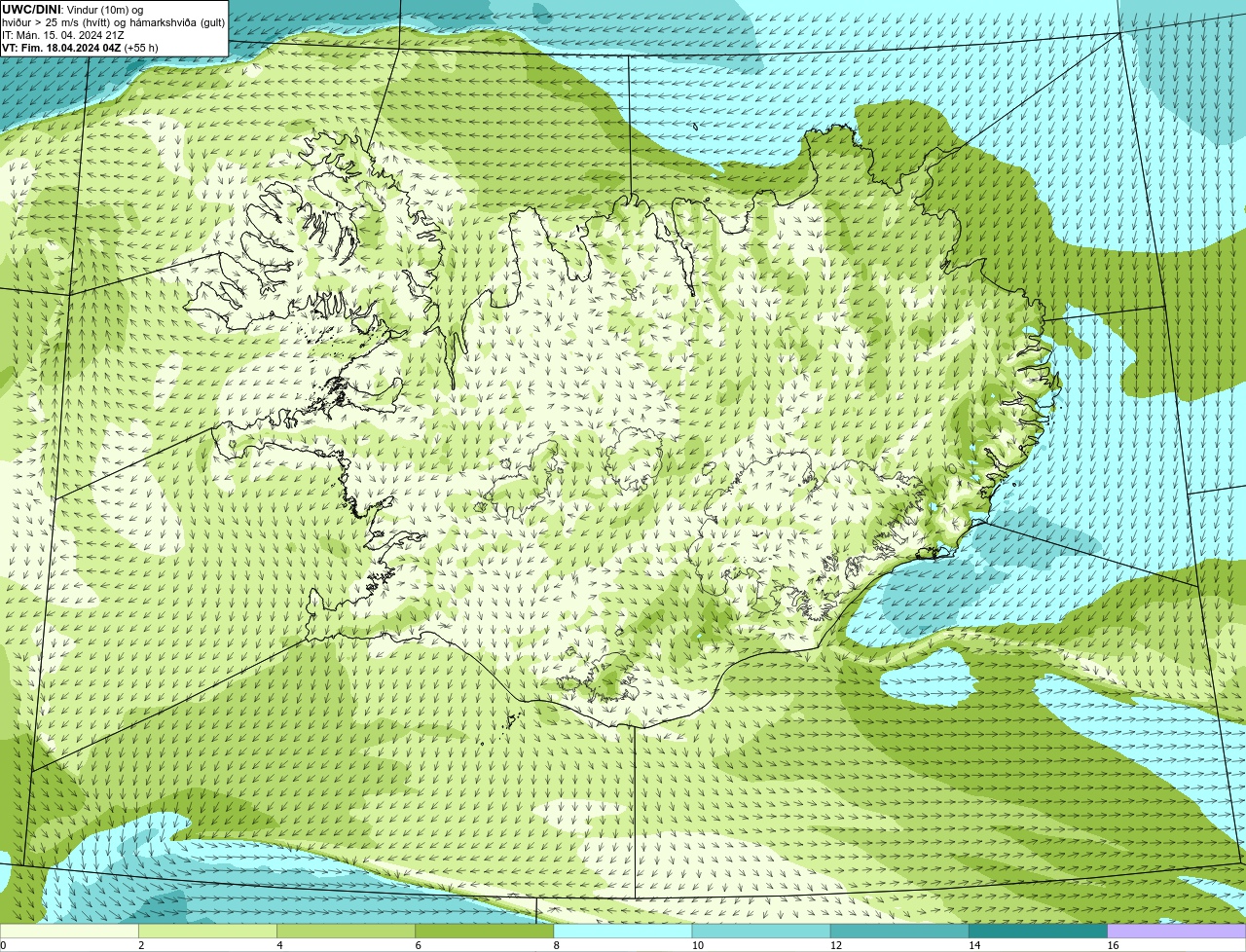Image resolution: width=1246 pixels, height=952 pixels.
Task: Click the 10–12 m/s cyan legend swatch
Action: pos(761,932)
